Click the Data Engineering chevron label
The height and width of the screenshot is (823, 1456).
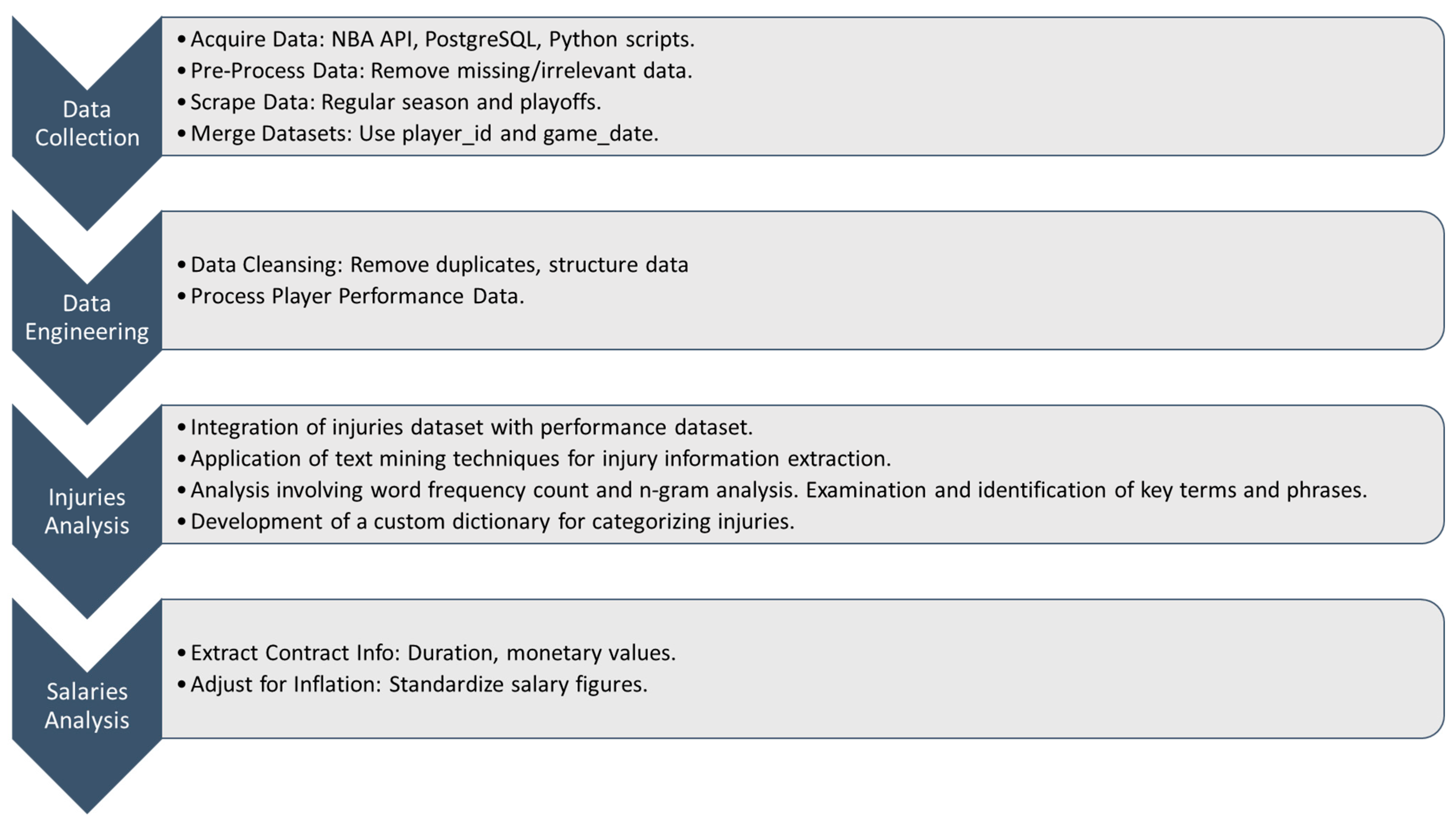pos(87,317)
